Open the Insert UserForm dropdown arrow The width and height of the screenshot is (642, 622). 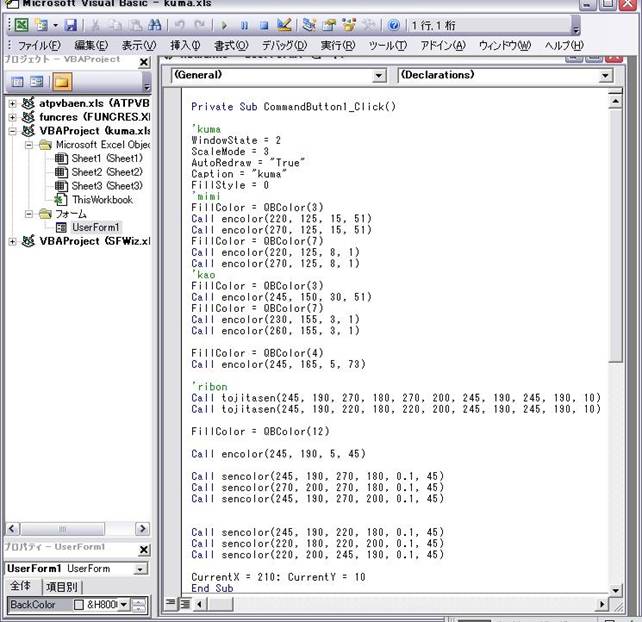tap(55, 25)
